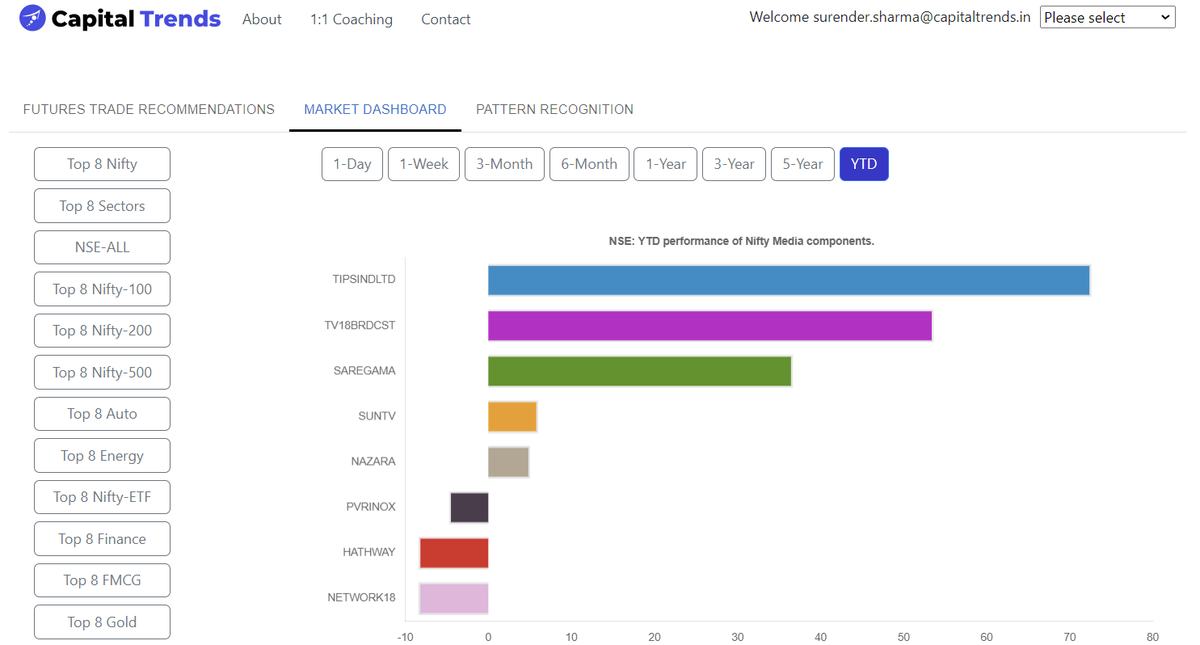Go to the Contact page
Viewport: 1200px width, 645px height.
click(x=446, y=19)
